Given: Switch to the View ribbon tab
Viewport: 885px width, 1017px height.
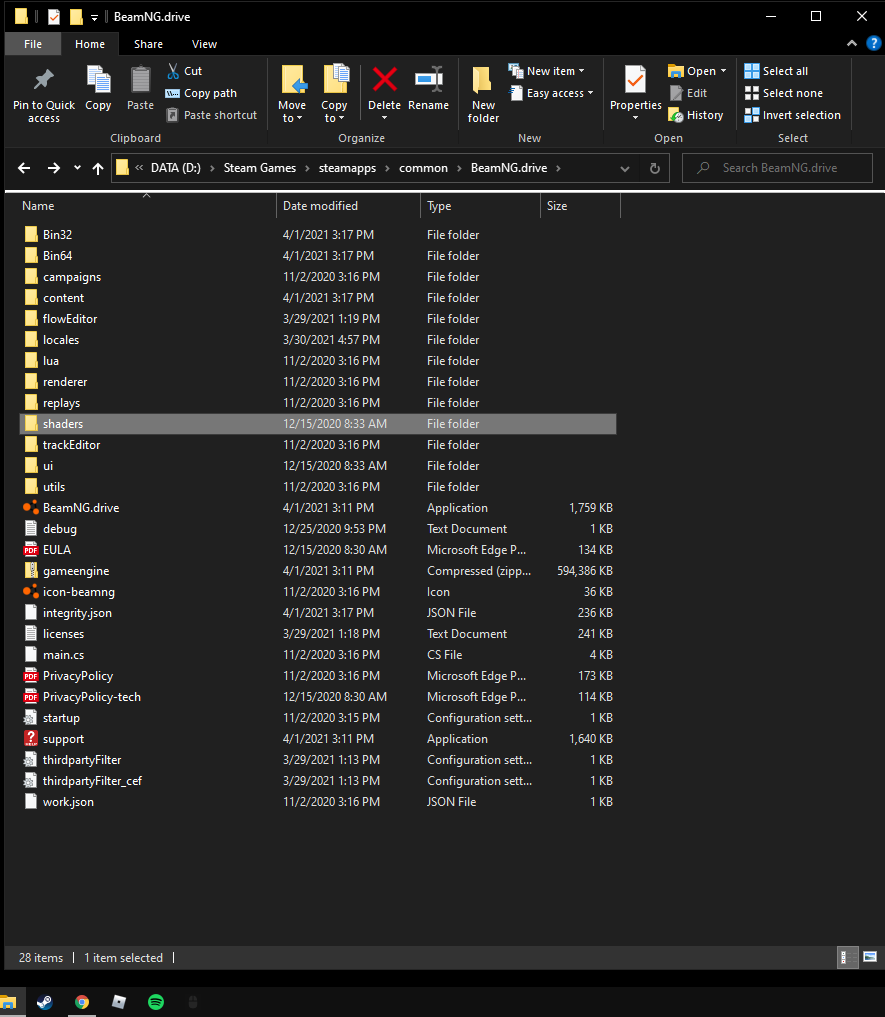Looking at the screenshot, I should [204, 44].
